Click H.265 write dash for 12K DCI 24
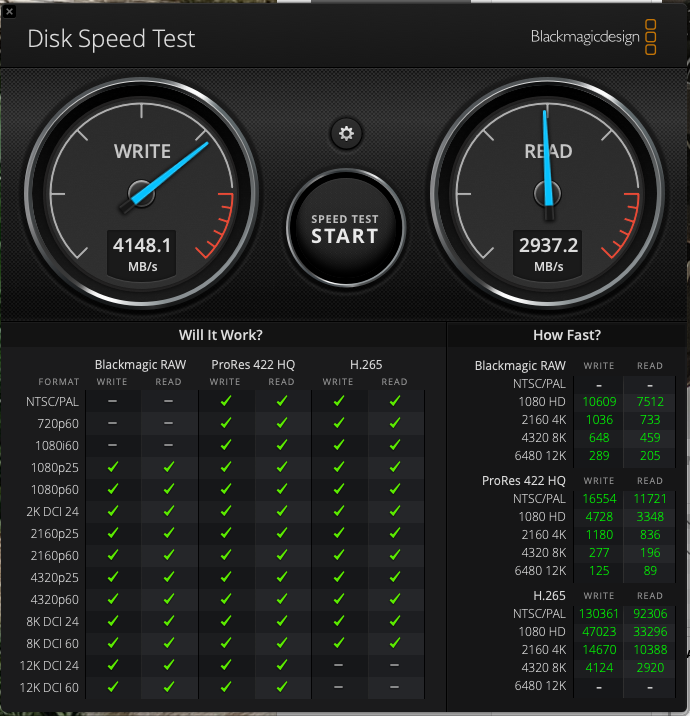 coord(338,665)
